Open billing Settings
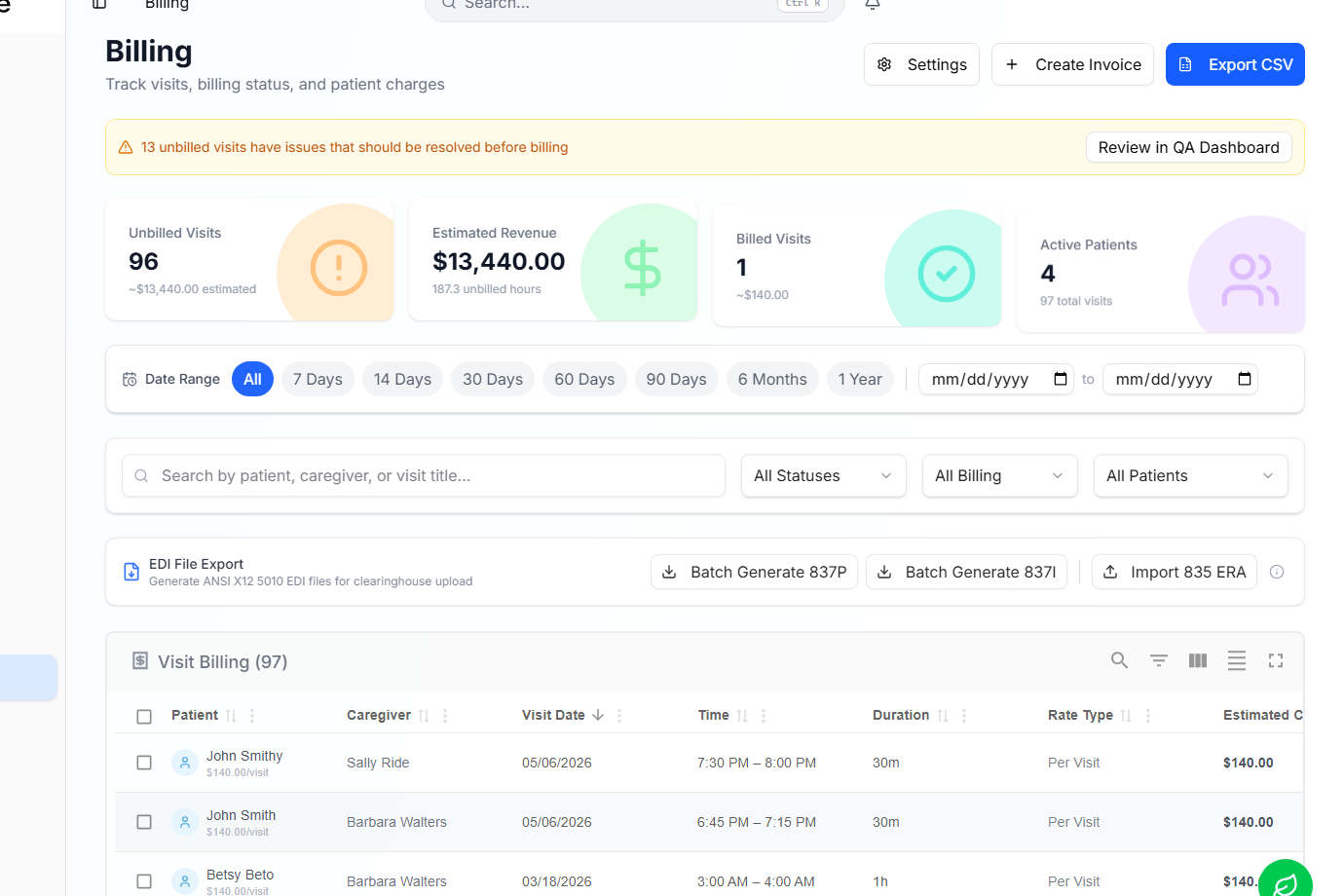1344x896 pixels. point(921,64)
